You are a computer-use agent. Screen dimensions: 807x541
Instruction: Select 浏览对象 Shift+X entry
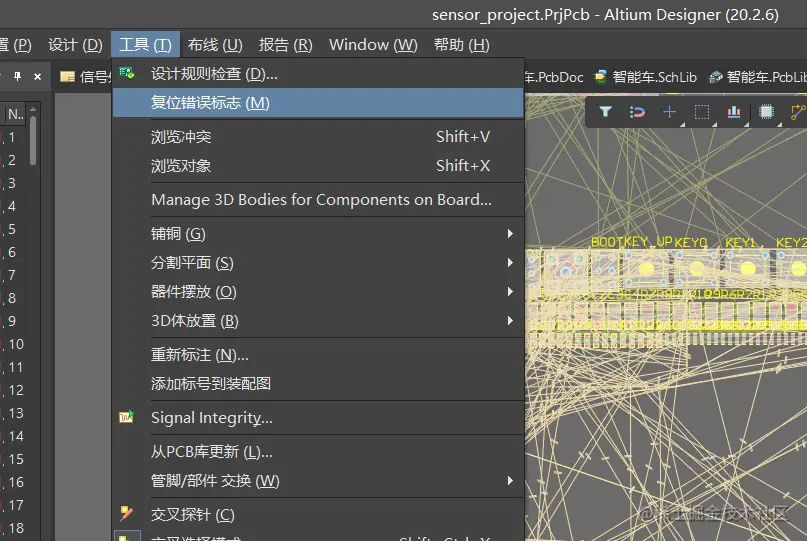tap(318, 166)
